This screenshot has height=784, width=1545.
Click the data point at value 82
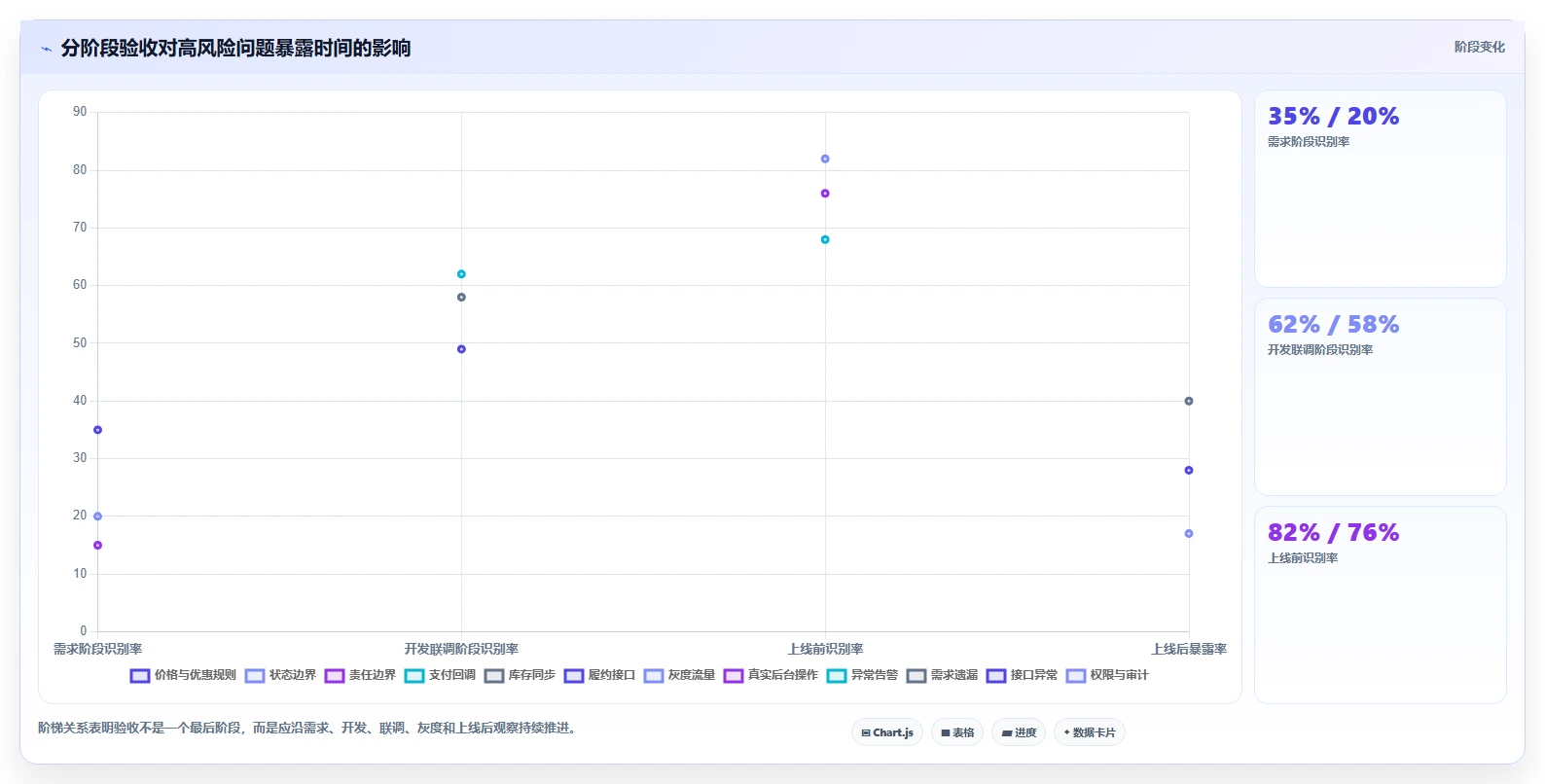coord(825,159)
